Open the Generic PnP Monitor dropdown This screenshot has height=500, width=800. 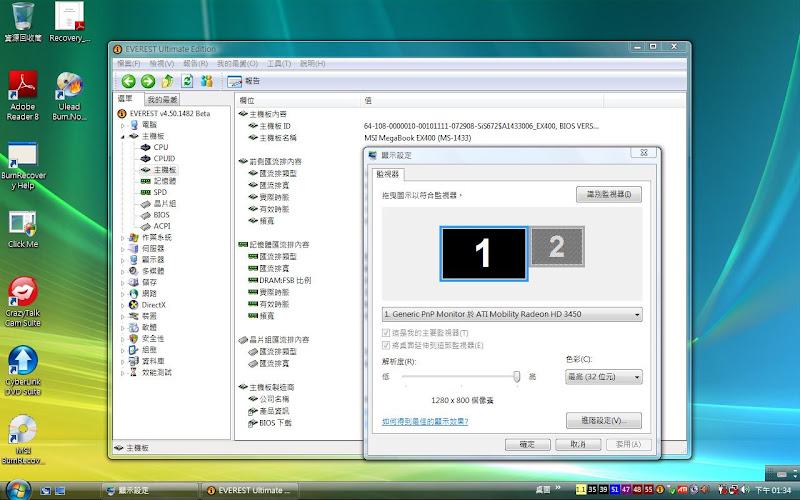click(x=512, y=314)
